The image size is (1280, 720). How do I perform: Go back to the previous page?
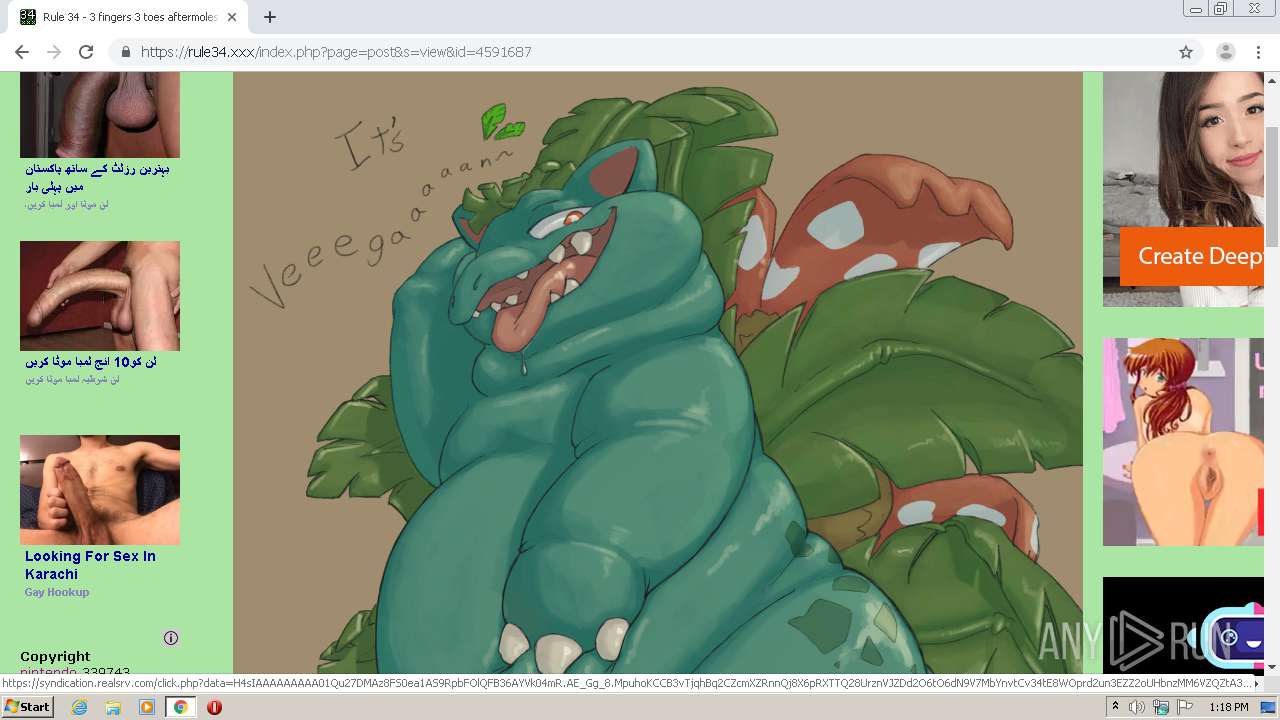tap(22, 52)
